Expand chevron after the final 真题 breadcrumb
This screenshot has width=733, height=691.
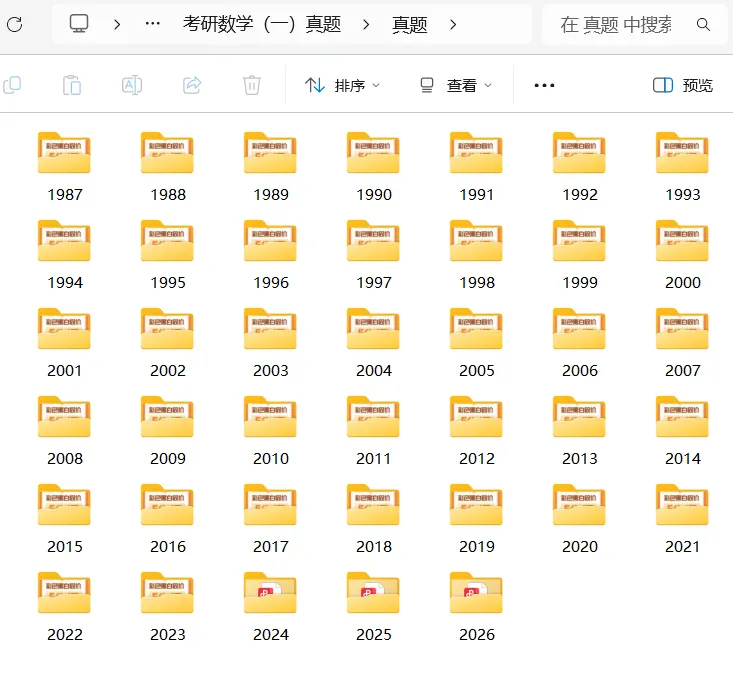[x=453, y=24]
